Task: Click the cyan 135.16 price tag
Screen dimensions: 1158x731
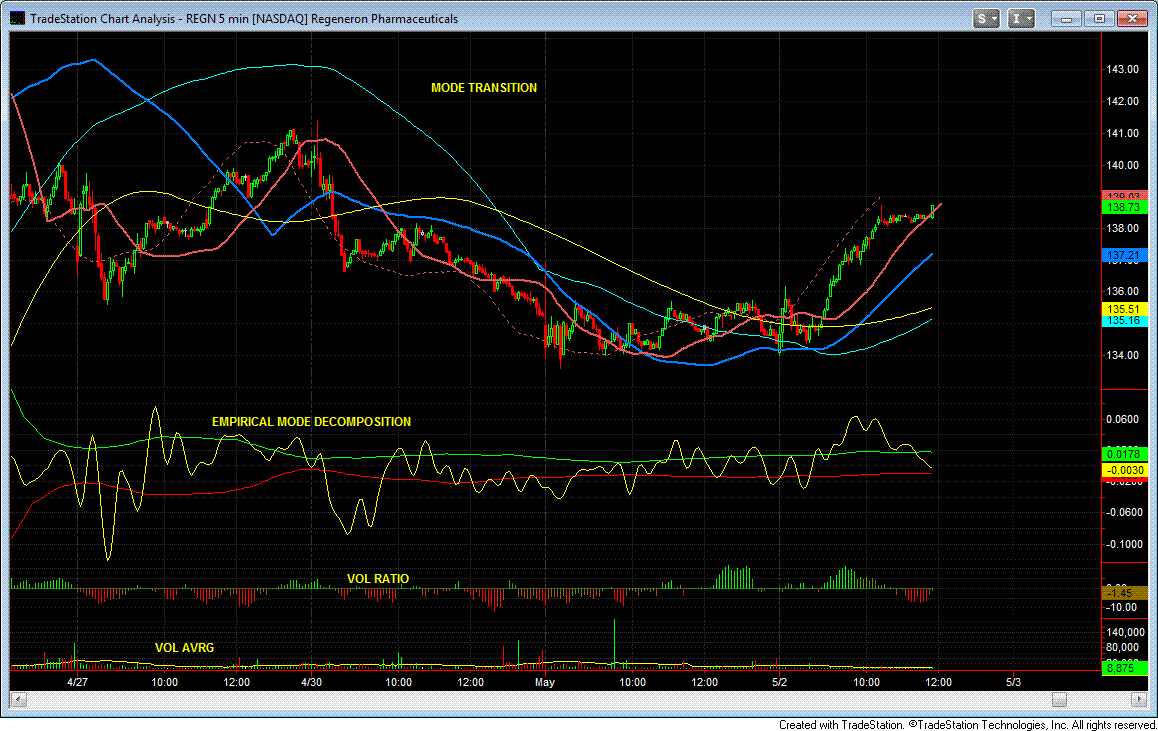Action: click(x=1124, y=320)
